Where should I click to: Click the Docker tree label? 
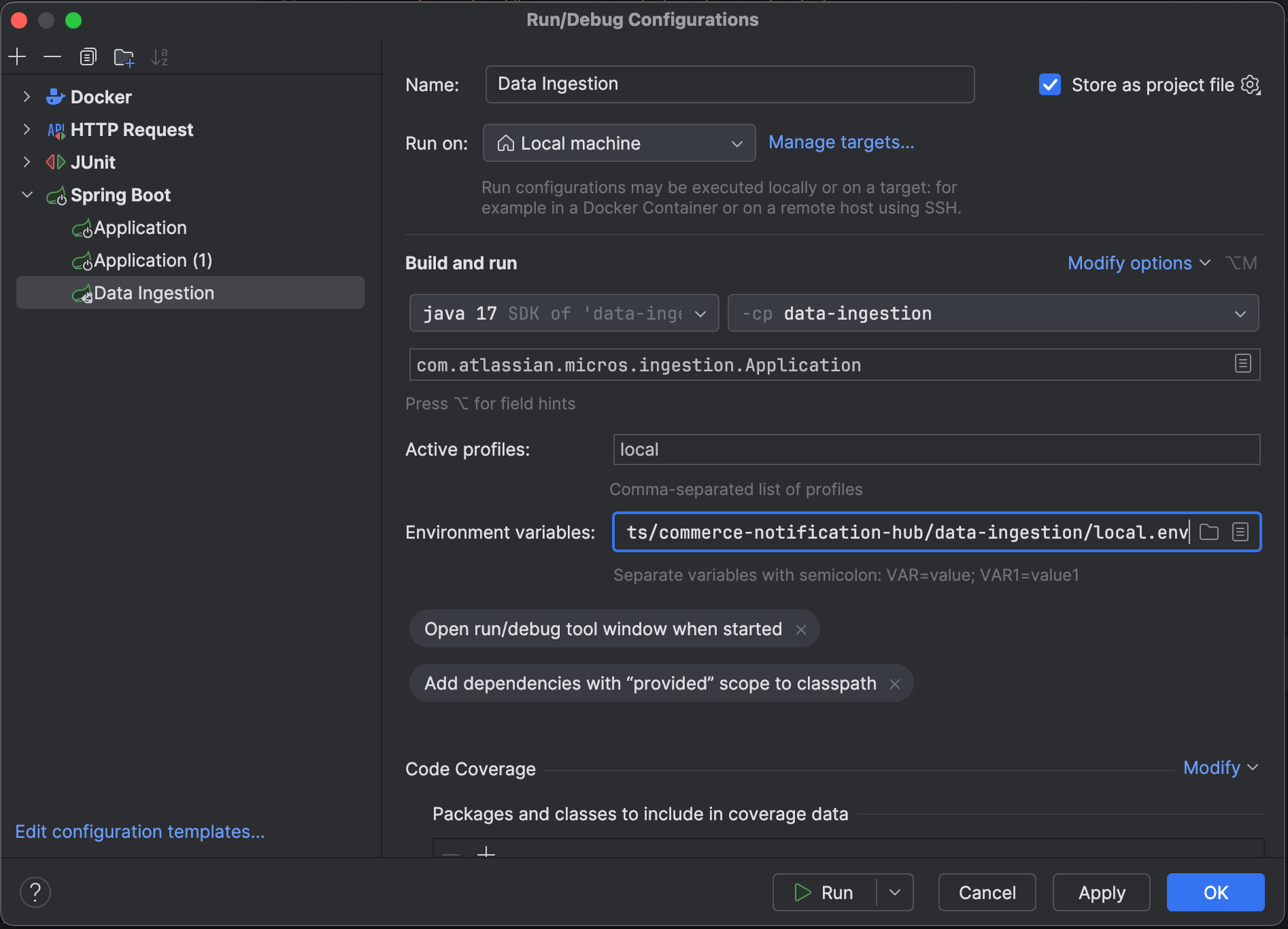[101, 97]
